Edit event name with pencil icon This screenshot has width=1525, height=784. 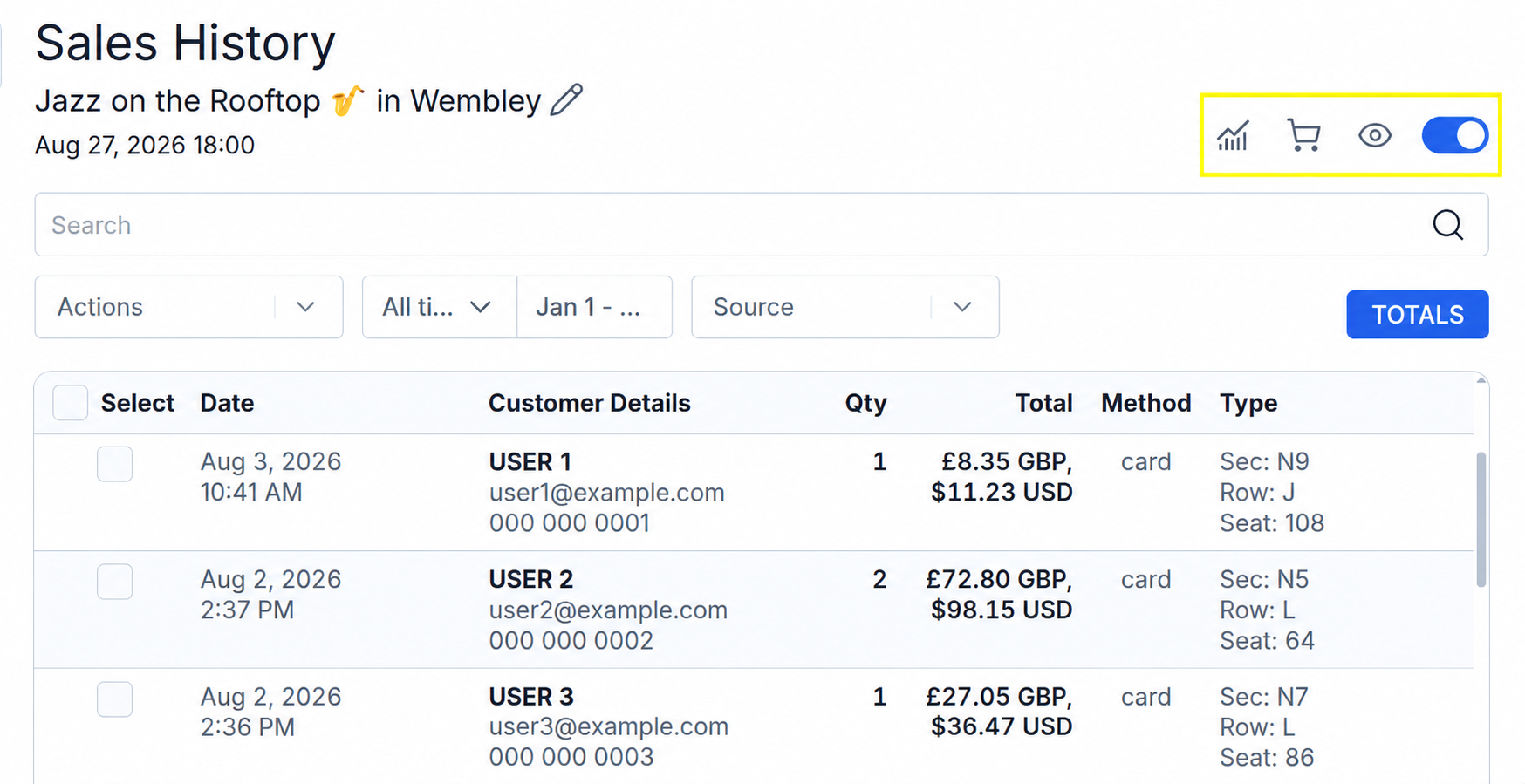(566, 99)
